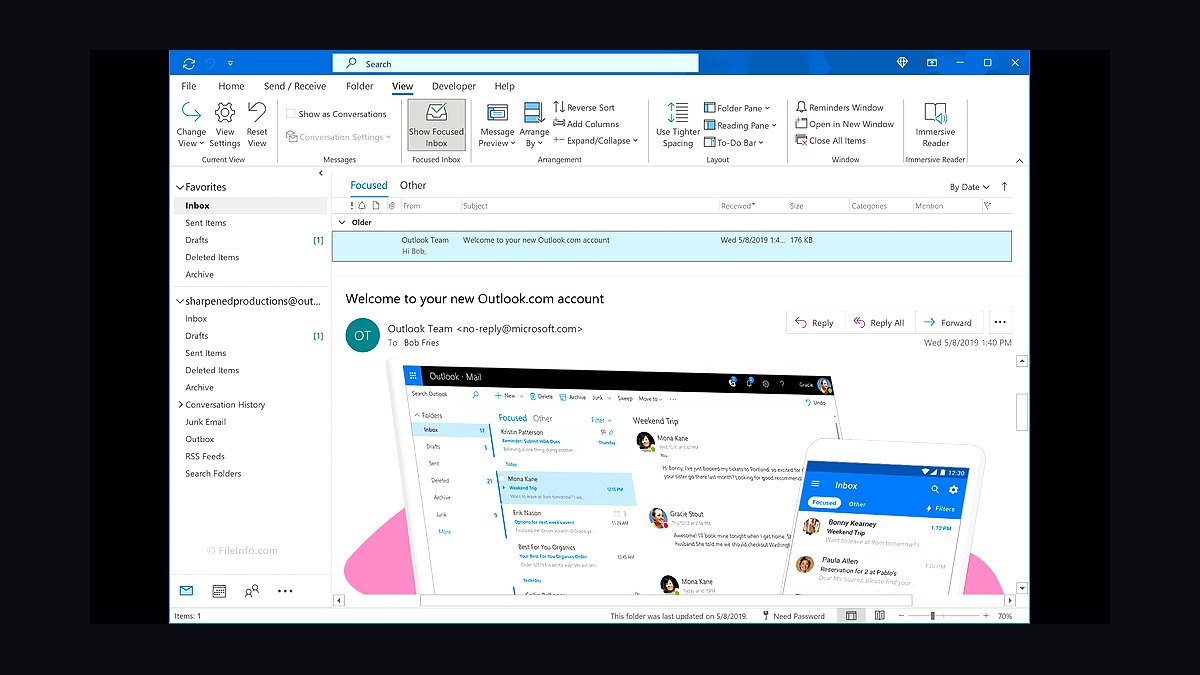Launch the Immersive Reader
This screenshot has width=1200, height=675.
[935, 125]
